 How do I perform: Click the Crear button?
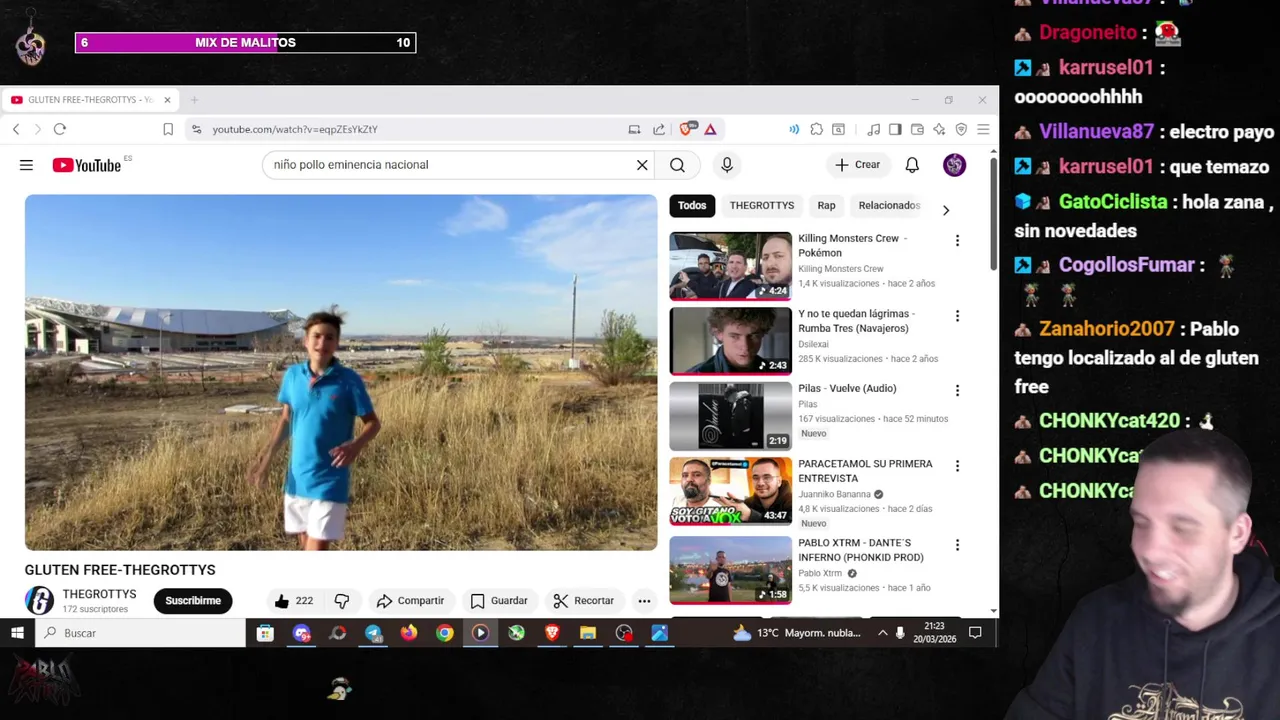coord(858,165)
